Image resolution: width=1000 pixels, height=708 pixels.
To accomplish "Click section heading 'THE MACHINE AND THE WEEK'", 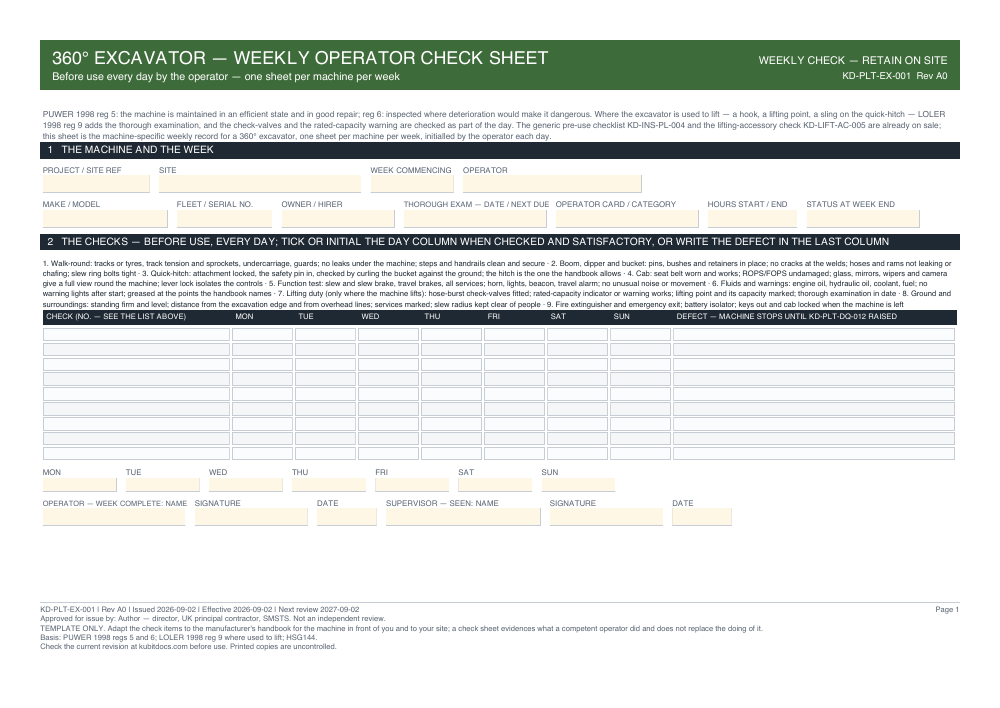I will [x=137, y=150].
